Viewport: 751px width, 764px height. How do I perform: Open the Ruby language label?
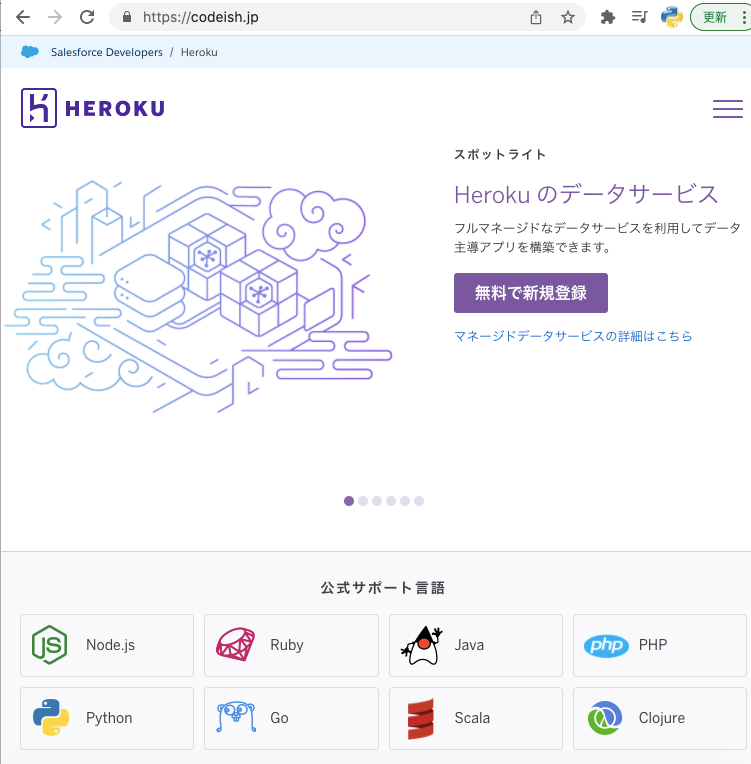(x=287, y=645)
